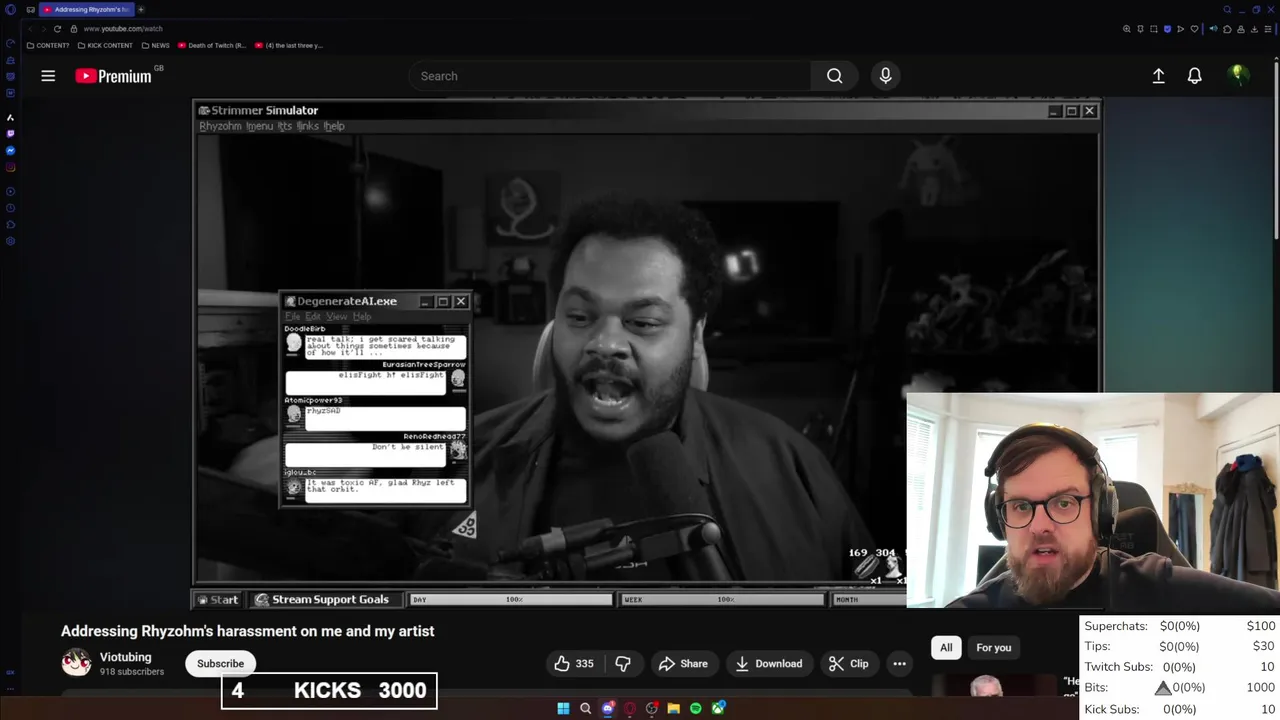Open File Explorer from taskbar

[674, 708]
